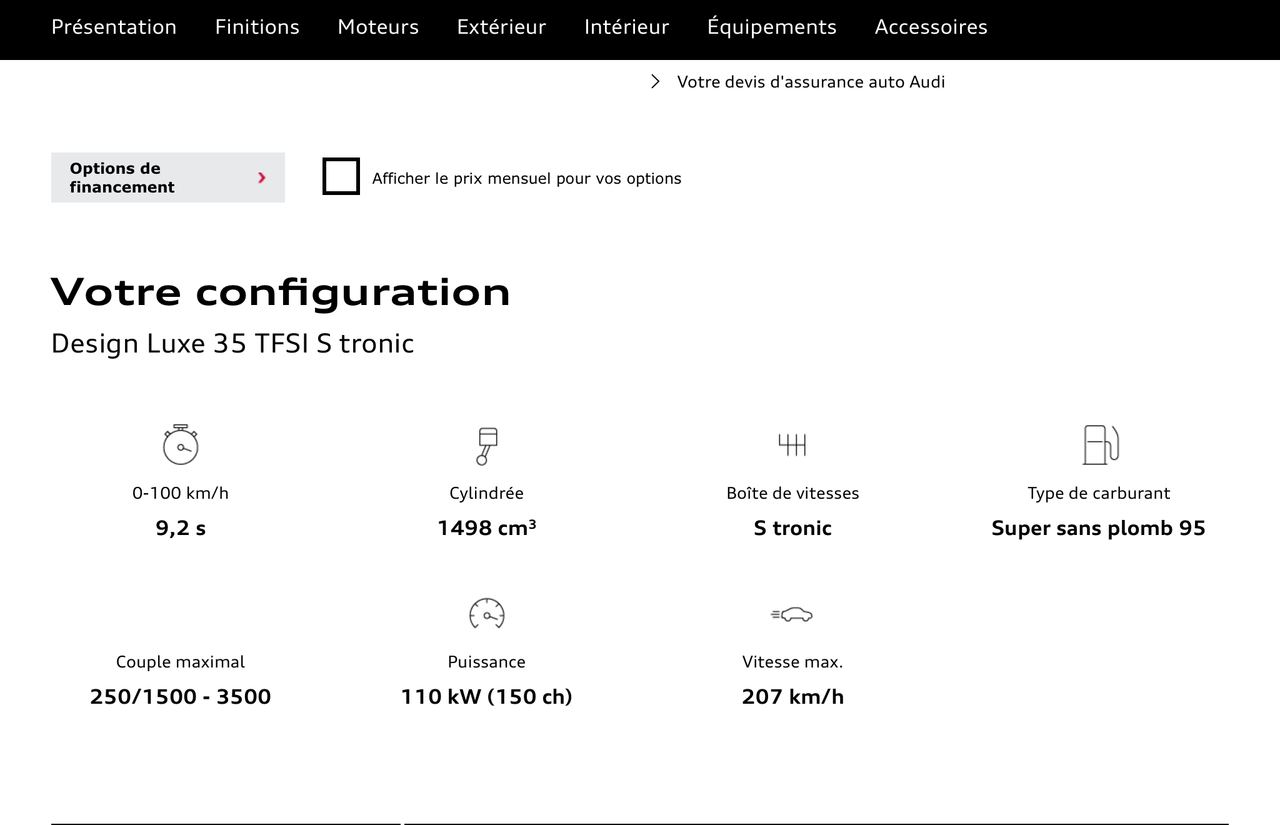Click the gearbox Boîte de vitesses icon
The height and width of the screenshot is (825, 1280).
tap(792, 445)
